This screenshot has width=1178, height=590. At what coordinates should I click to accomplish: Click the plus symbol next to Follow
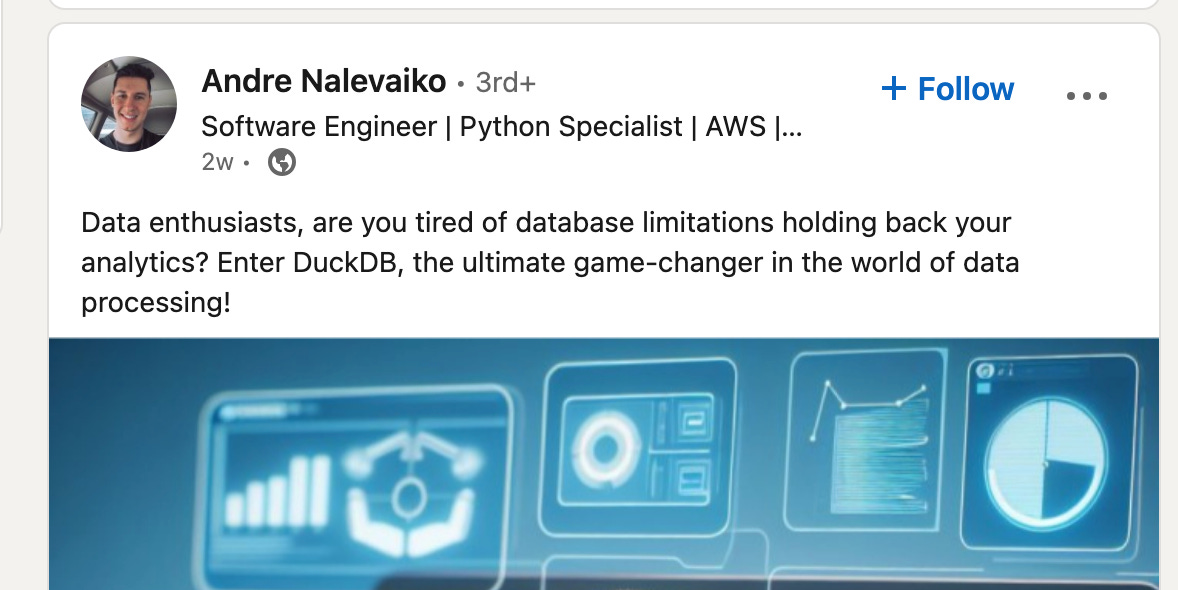(893, 90)
